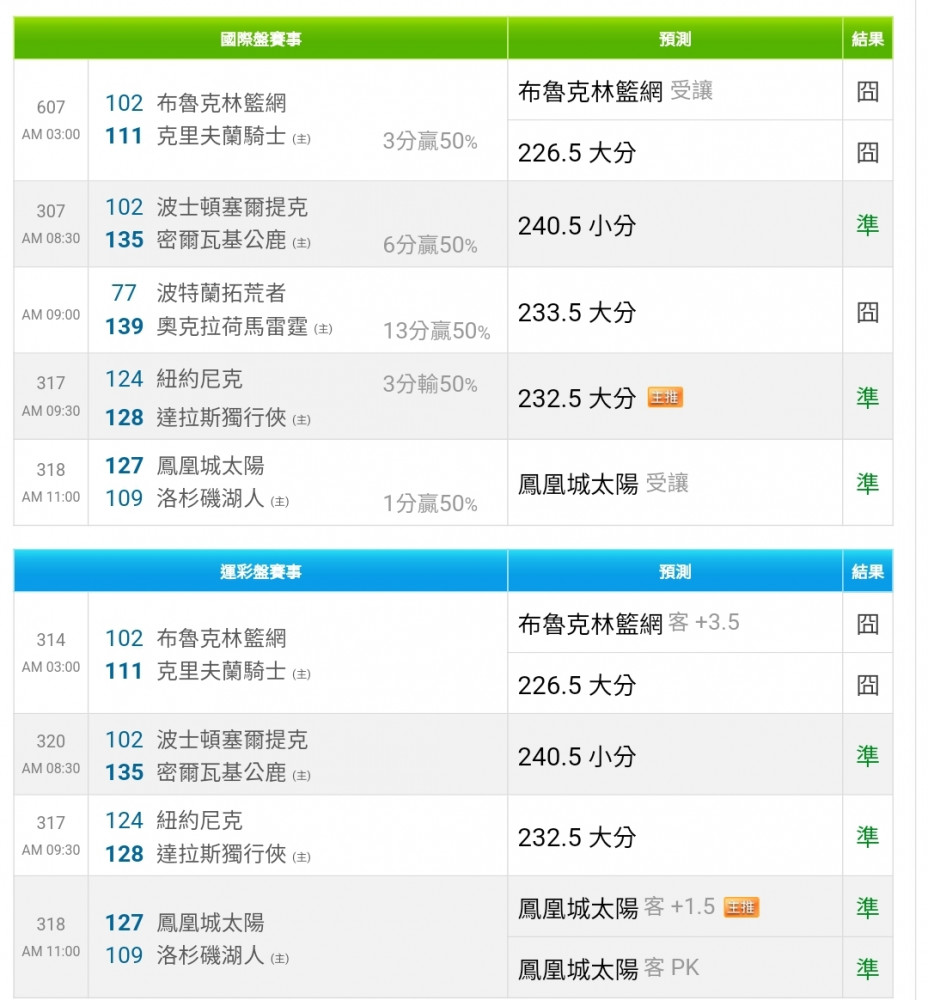Click the 布魯克林籃網 客 +3.5 prediction

click(x=628, y=624)
